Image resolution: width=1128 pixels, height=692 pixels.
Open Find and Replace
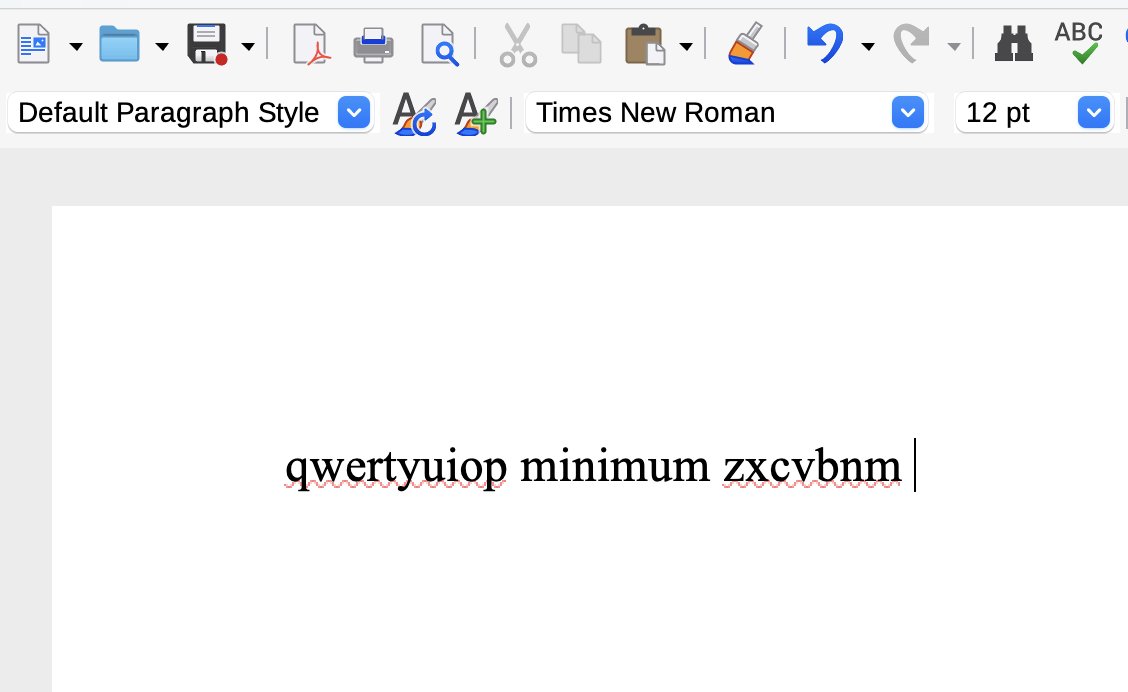click(1013, 43)
